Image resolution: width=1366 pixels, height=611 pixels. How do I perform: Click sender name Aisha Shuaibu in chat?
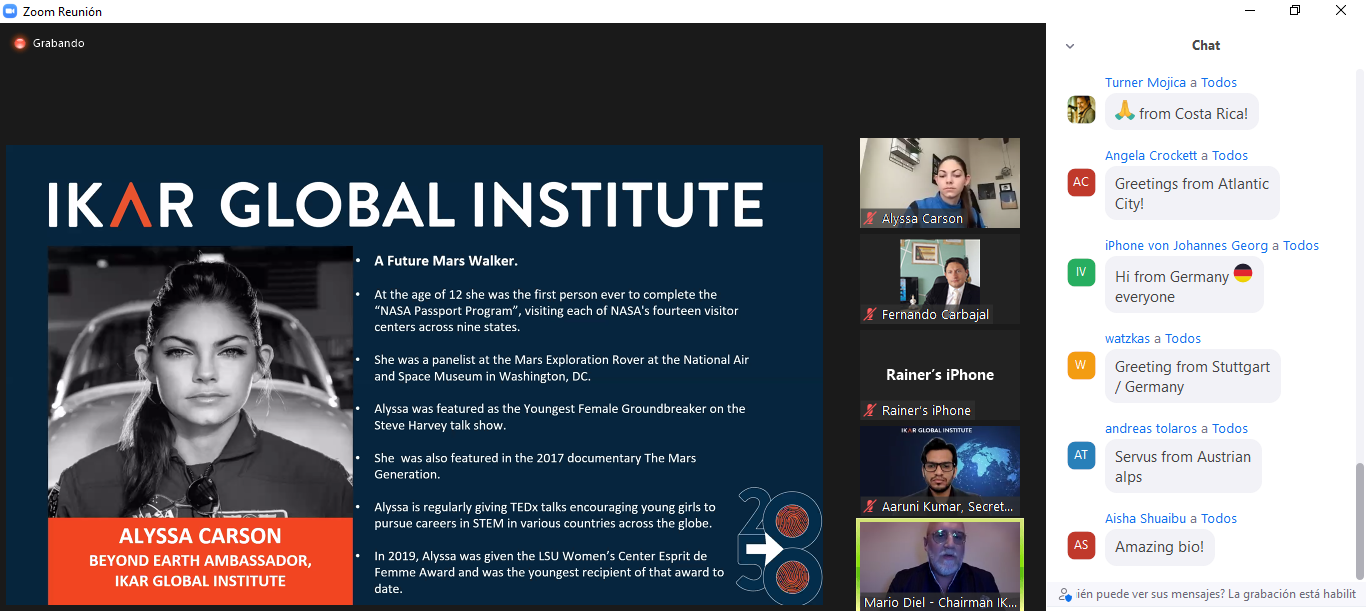click(x=1145, y=519)
